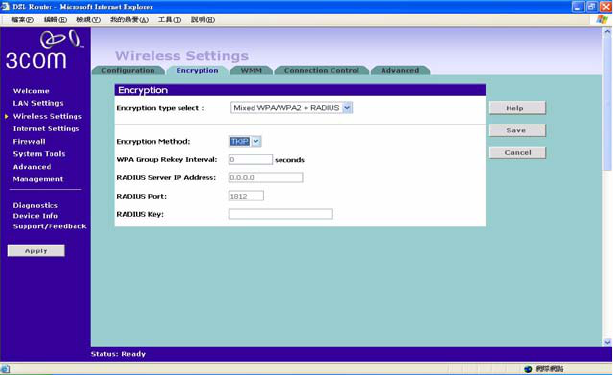Image resolution: width=613 pixels, height=375 pixels.
Task: Click the 3com logo in sidebar
Action: click(x=44, y=50)
